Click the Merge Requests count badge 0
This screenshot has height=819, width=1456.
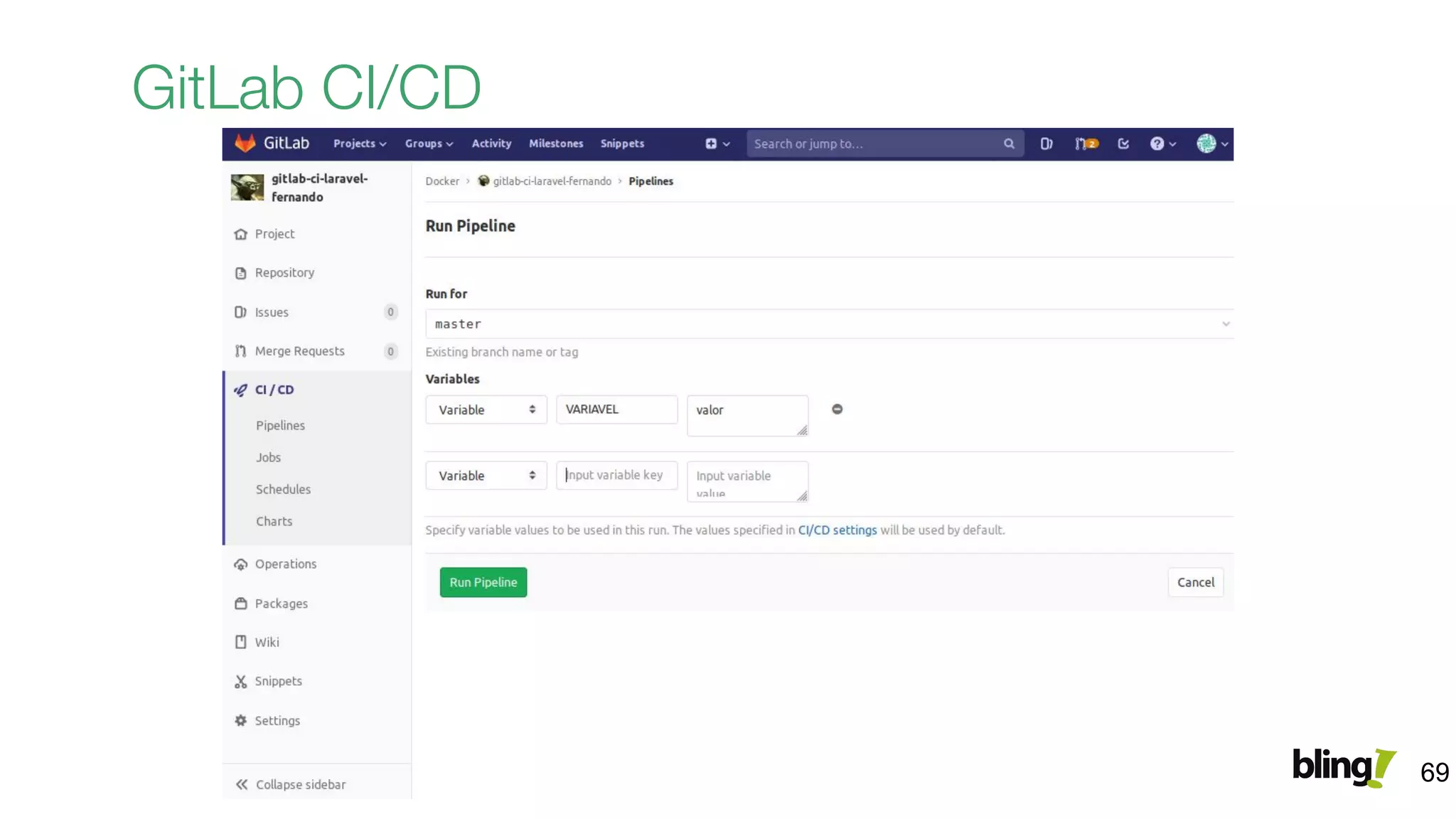point(390,351)
